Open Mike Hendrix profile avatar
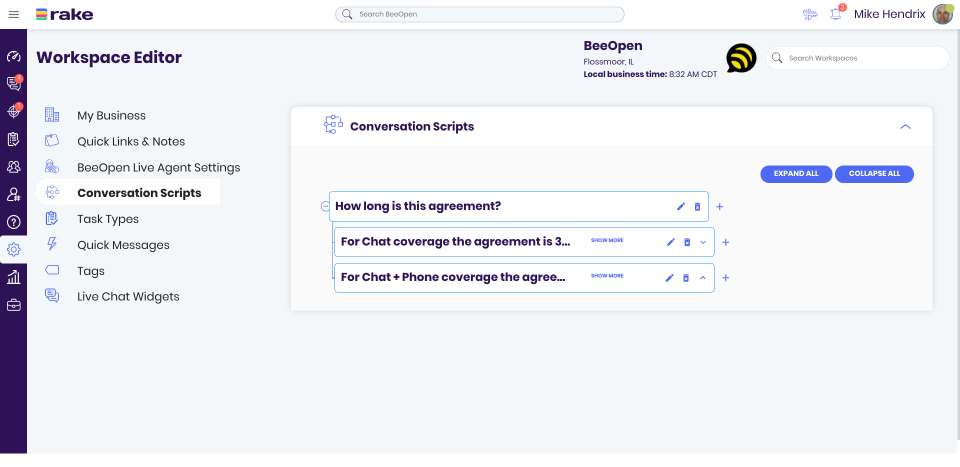Viewport: 960px width, 467px height. click(x=943, y=14)
